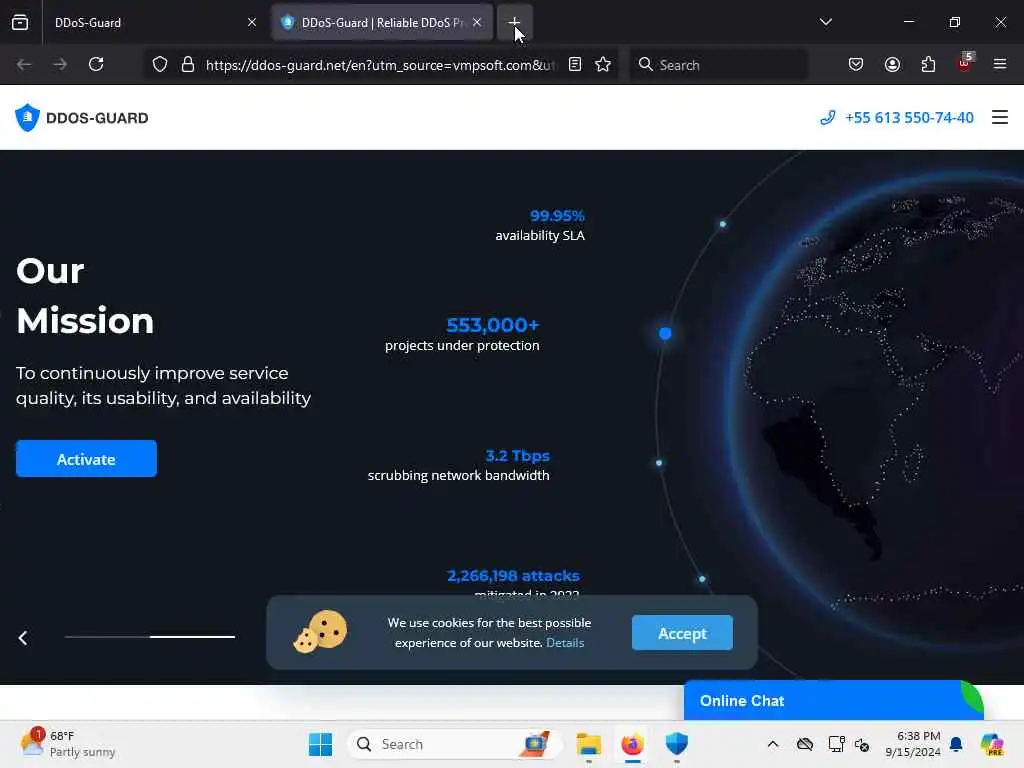Open Firefox account icon

(892, 65)
